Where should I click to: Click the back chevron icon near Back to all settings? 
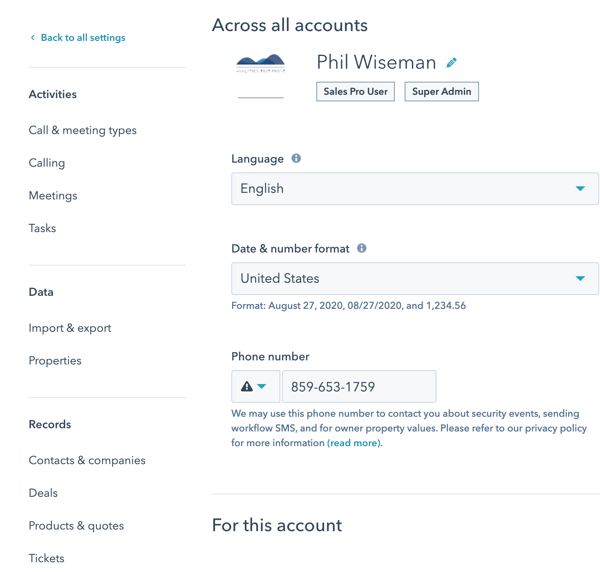coord(33,37)
